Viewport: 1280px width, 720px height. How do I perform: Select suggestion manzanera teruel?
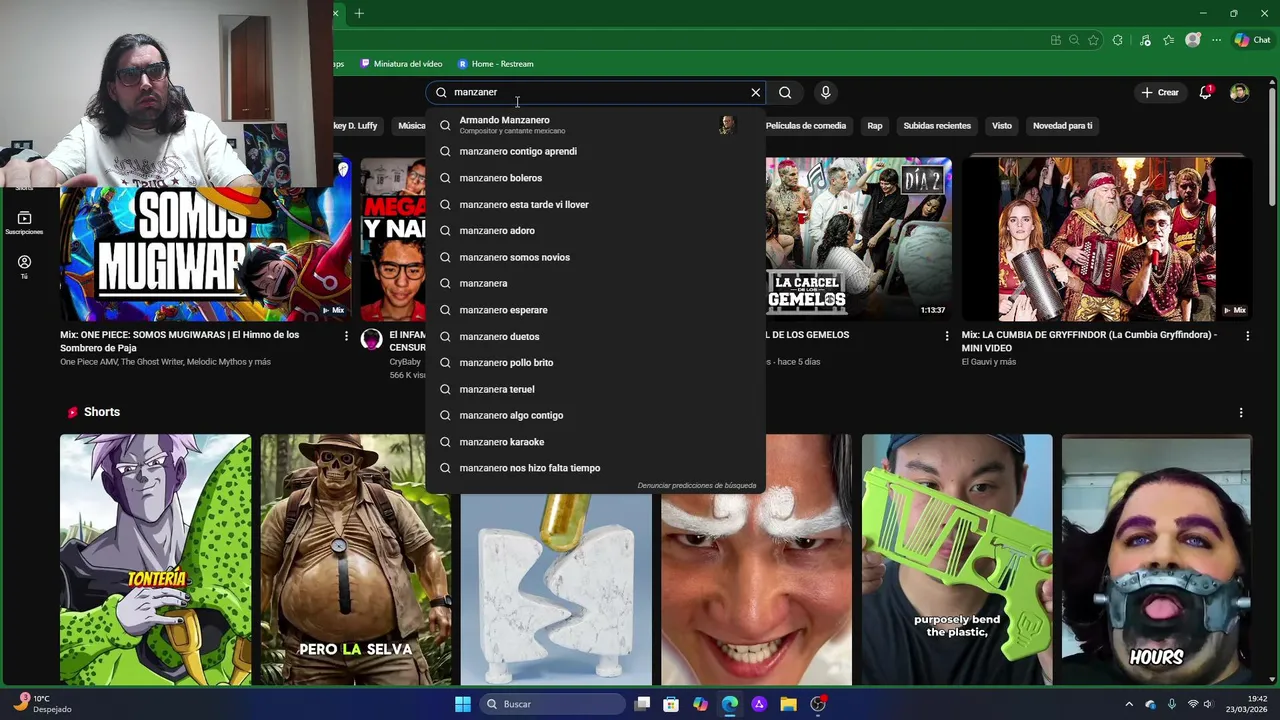point(596,389)
